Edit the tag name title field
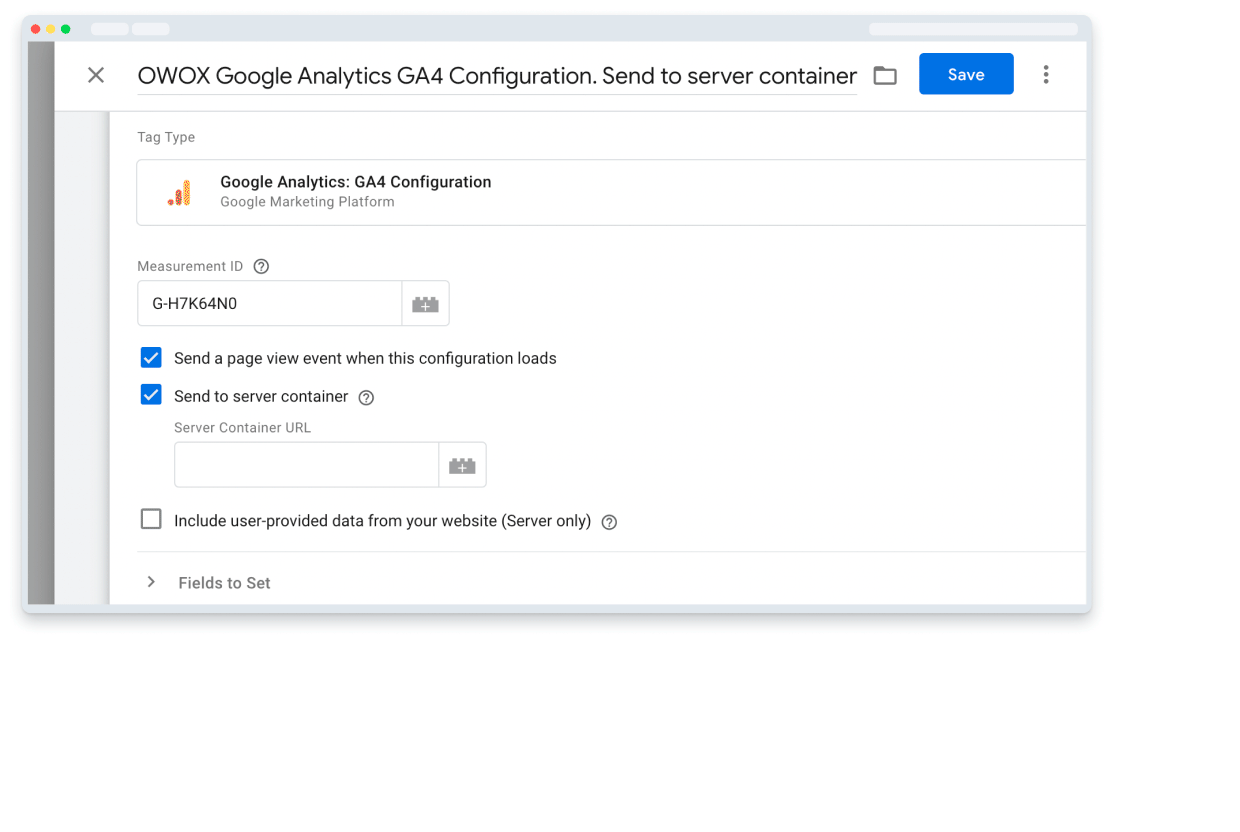 point(497,76)
